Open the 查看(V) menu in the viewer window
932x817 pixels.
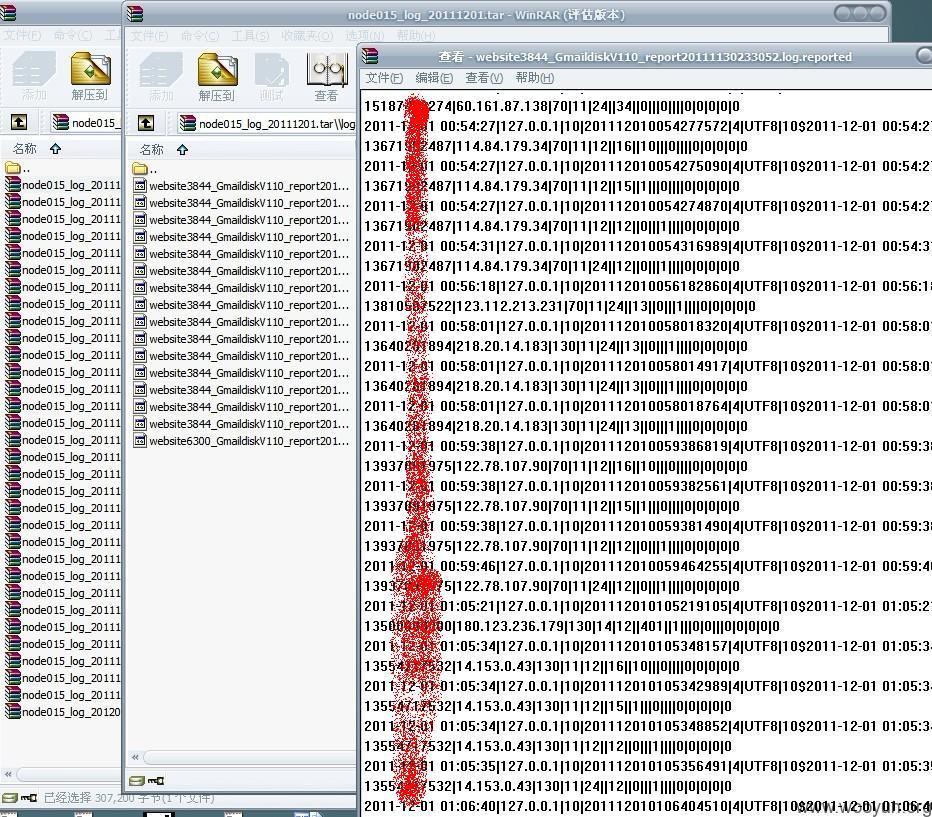click(x=484, y=78)
